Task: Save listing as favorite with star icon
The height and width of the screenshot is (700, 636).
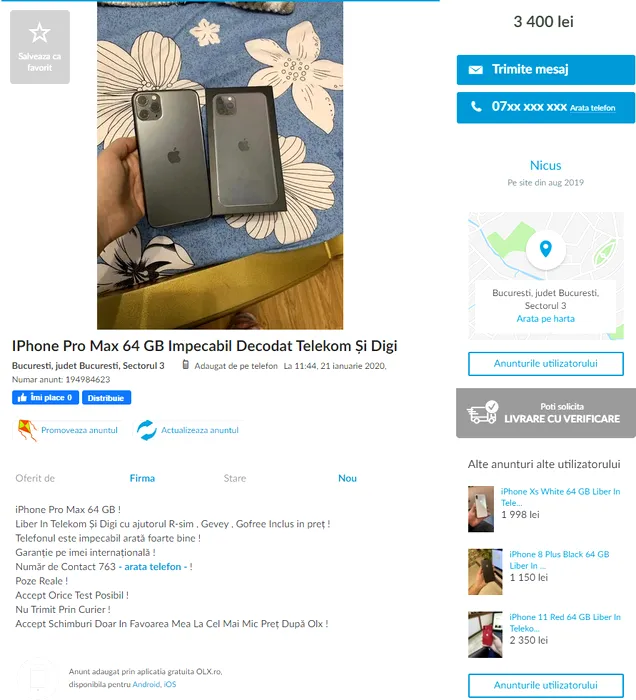Action: 40,47
